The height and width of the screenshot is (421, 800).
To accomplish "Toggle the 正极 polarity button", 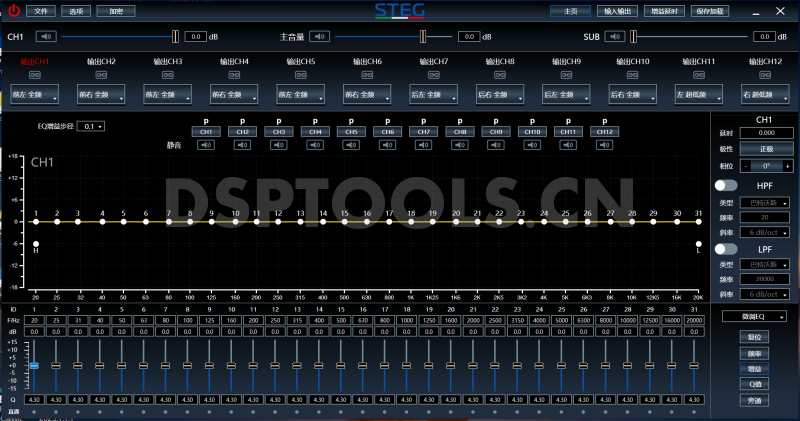I will [767, 148].
